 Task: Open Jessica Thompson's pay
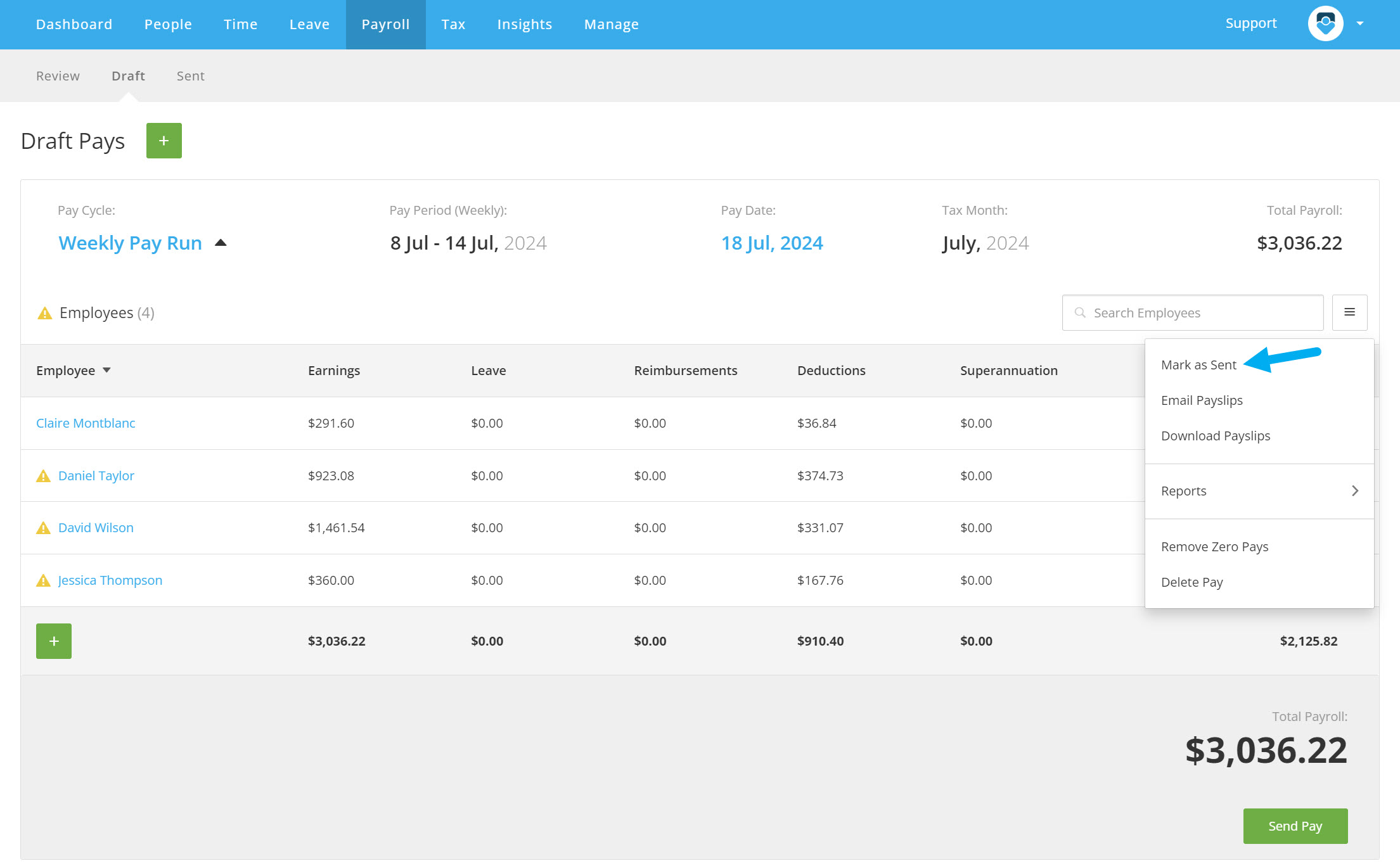[110, 580]
